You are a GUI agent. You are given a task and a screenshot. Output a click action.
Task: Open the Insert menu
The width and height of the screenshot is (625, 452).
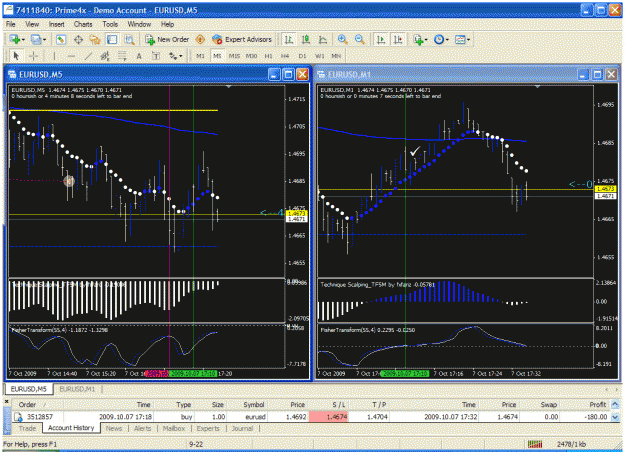coord(56,24)
